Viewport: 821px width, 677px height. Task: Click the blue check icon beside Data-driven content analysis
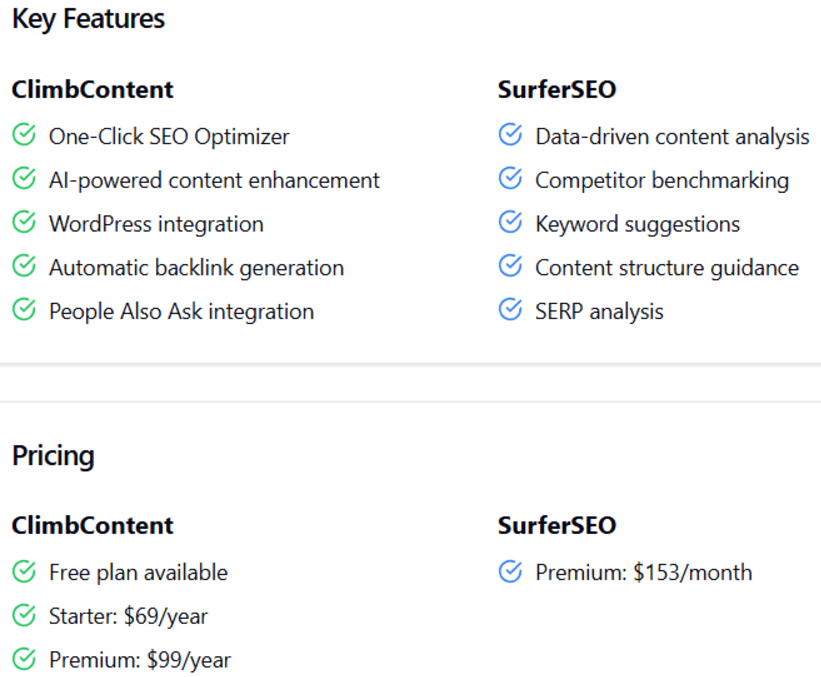click(x=511, y=135)
